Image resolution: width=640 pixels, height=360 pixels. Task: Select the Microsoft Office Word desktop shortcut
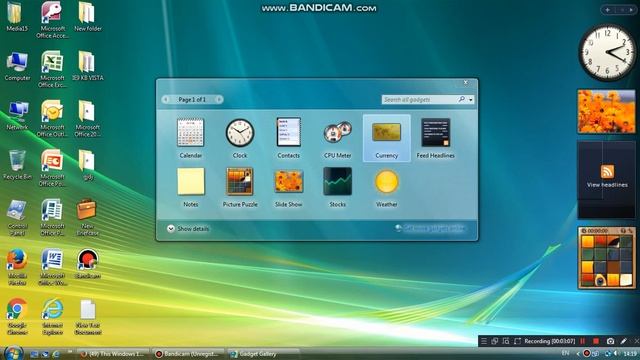52,267
